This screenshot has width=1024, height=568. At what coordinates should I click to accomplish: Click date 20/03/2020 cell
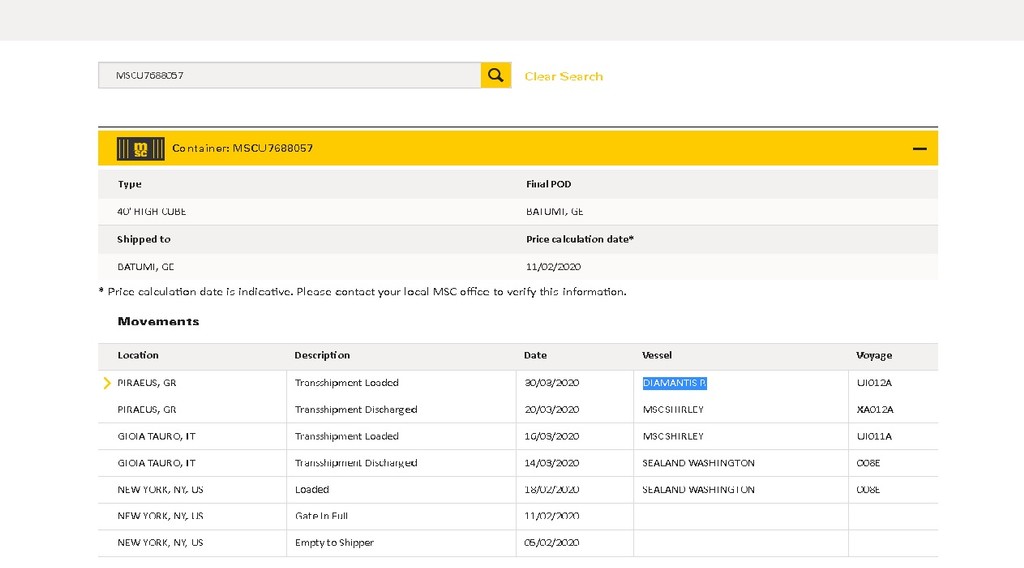tap(552, 409)
